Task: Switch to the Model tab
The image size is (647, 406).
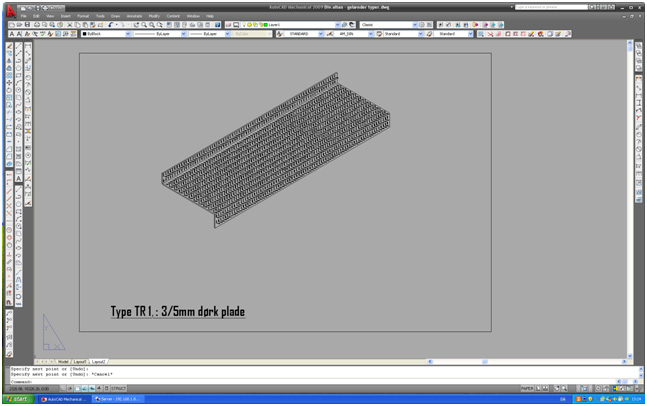Action: [63, 361]
